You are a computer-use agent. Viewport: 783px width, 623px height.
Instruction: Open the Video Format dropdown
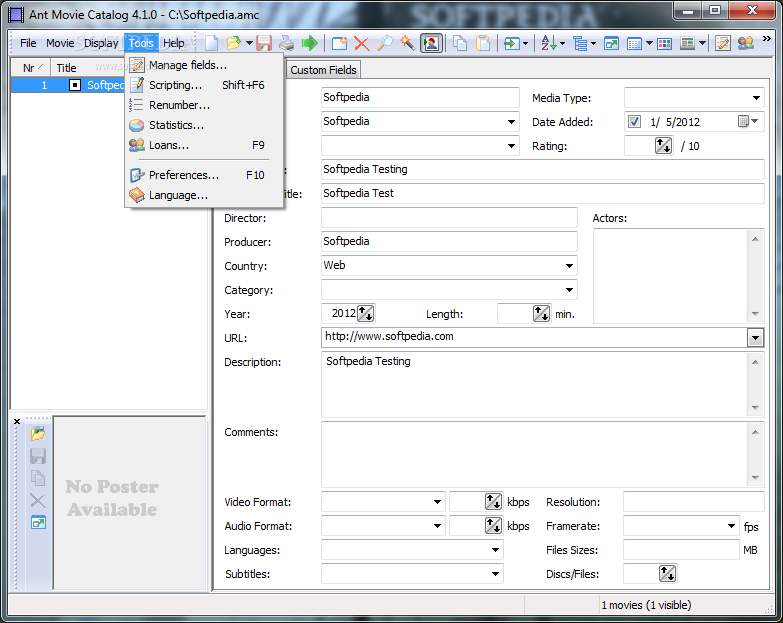(437, 502)
